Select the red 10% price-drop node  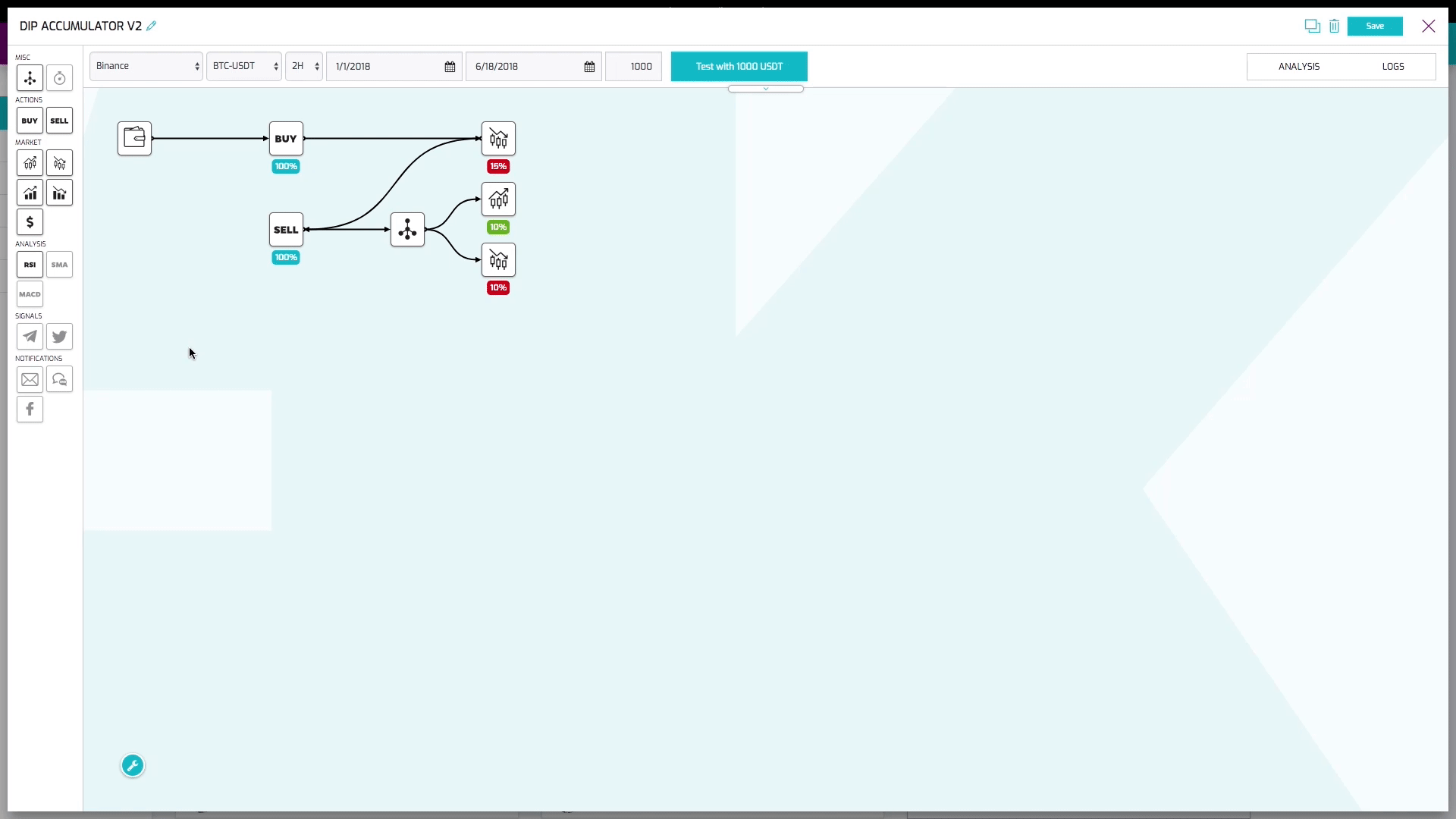pos(498,259)
